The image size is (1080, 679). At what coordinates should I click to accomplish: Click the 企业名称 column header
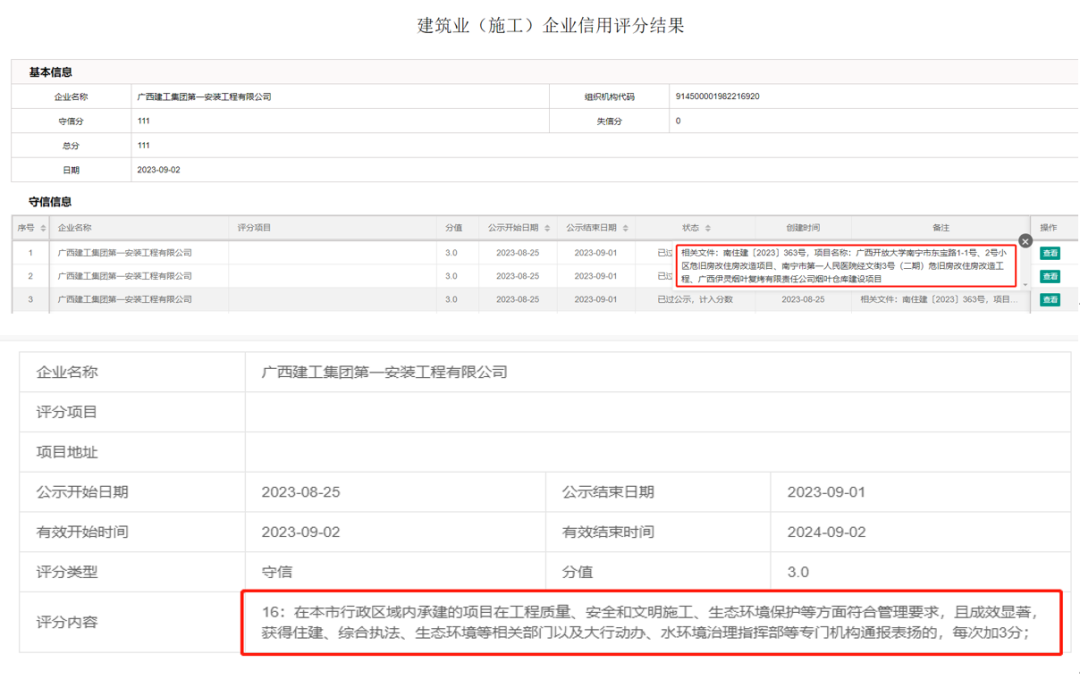[x=74, y=228]
